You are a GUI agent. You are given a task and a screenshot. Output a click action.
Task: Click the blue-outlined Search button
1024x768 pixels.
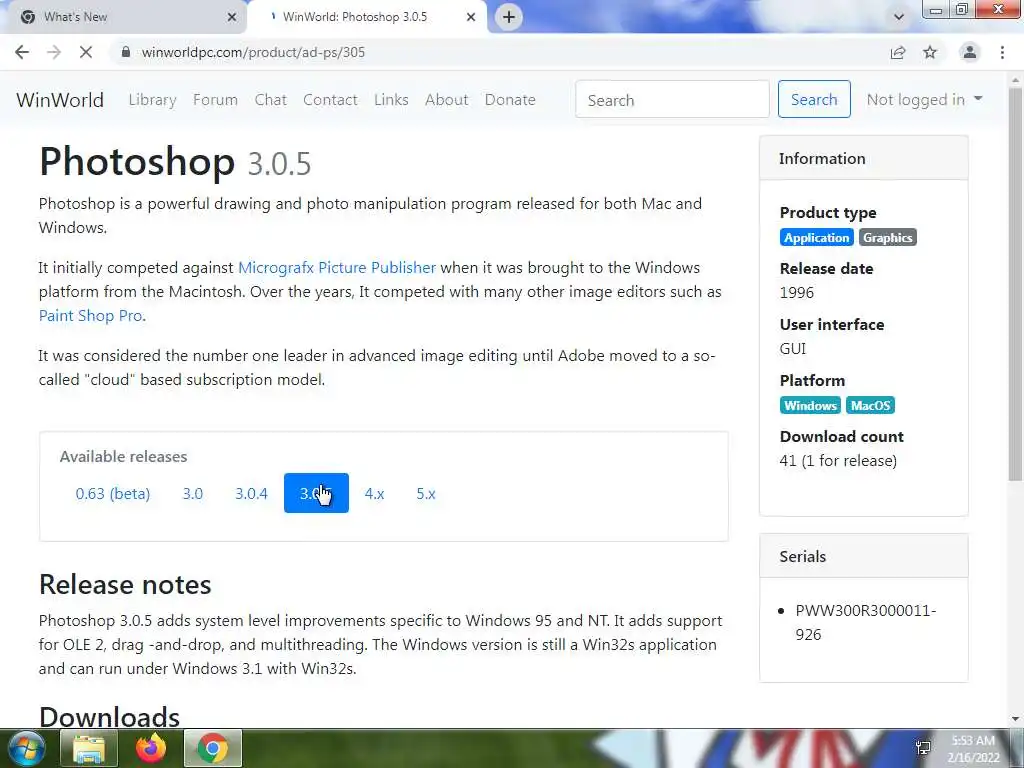814,99
